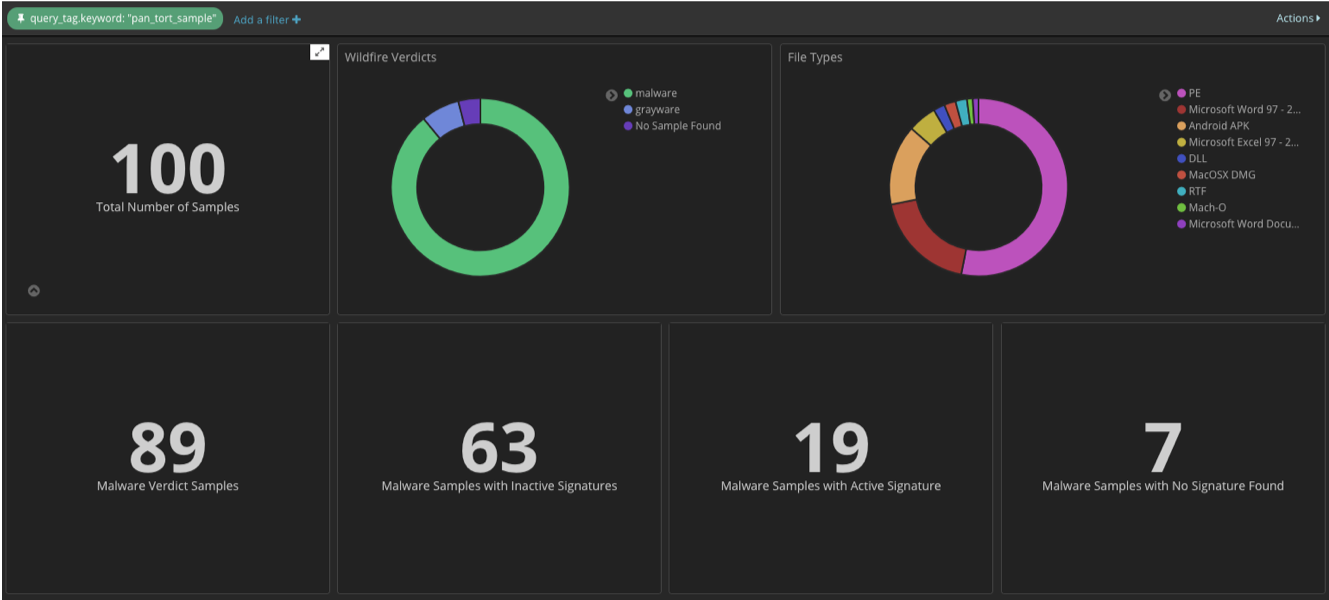Toggle the File Types legend arrow
This screenshot has width=1329, height=600.
1164,95
